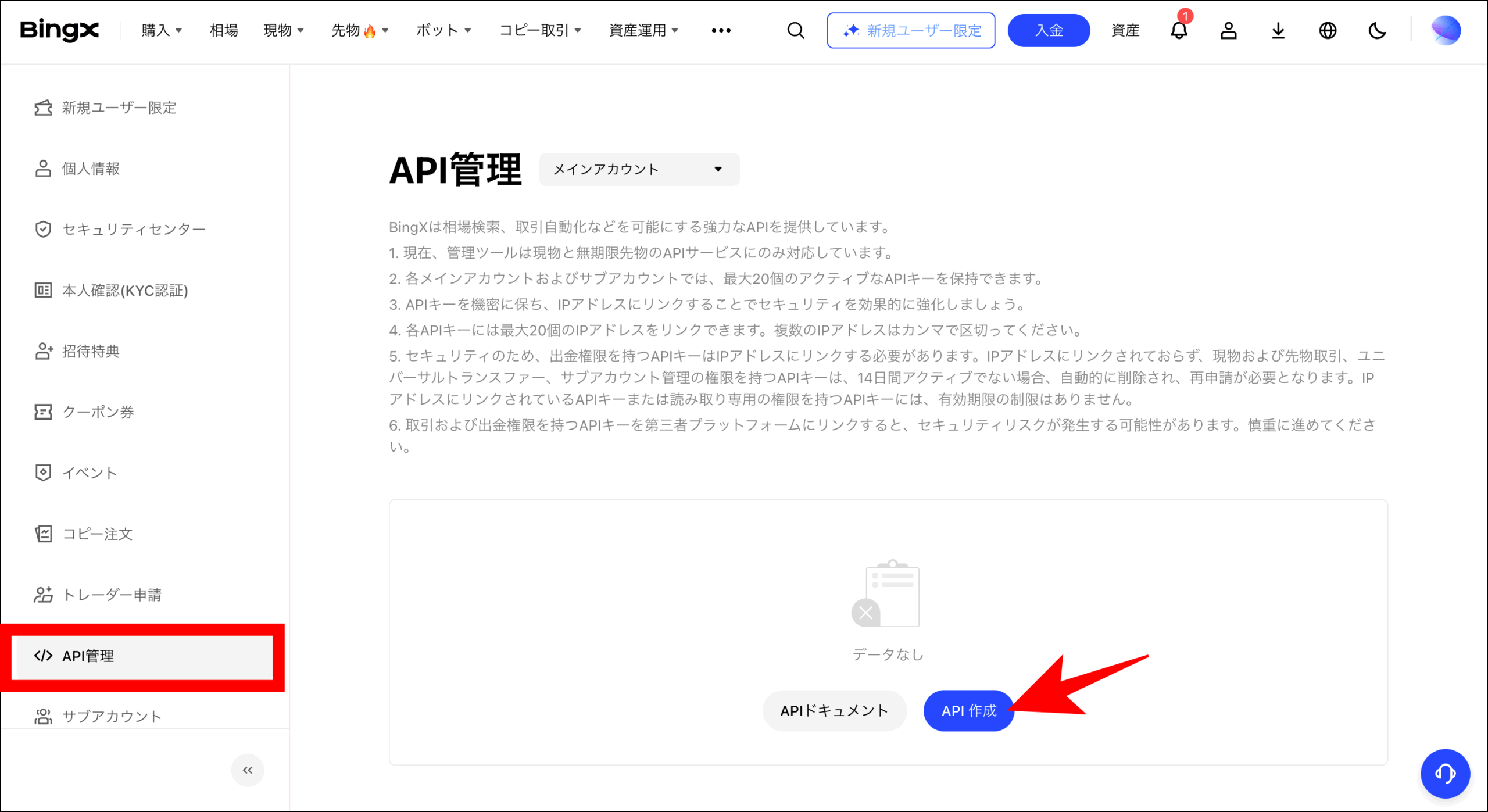Click the profile avatar picture

1446,30
